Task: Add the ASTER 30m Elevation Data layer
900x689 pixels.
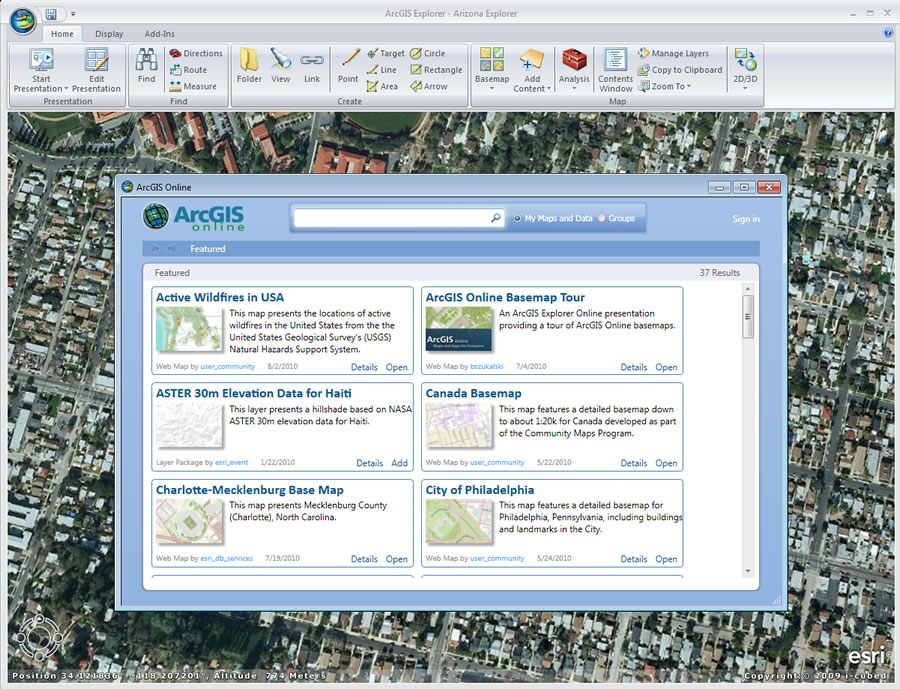Action: pyautogui.click(x=399, y=463)
